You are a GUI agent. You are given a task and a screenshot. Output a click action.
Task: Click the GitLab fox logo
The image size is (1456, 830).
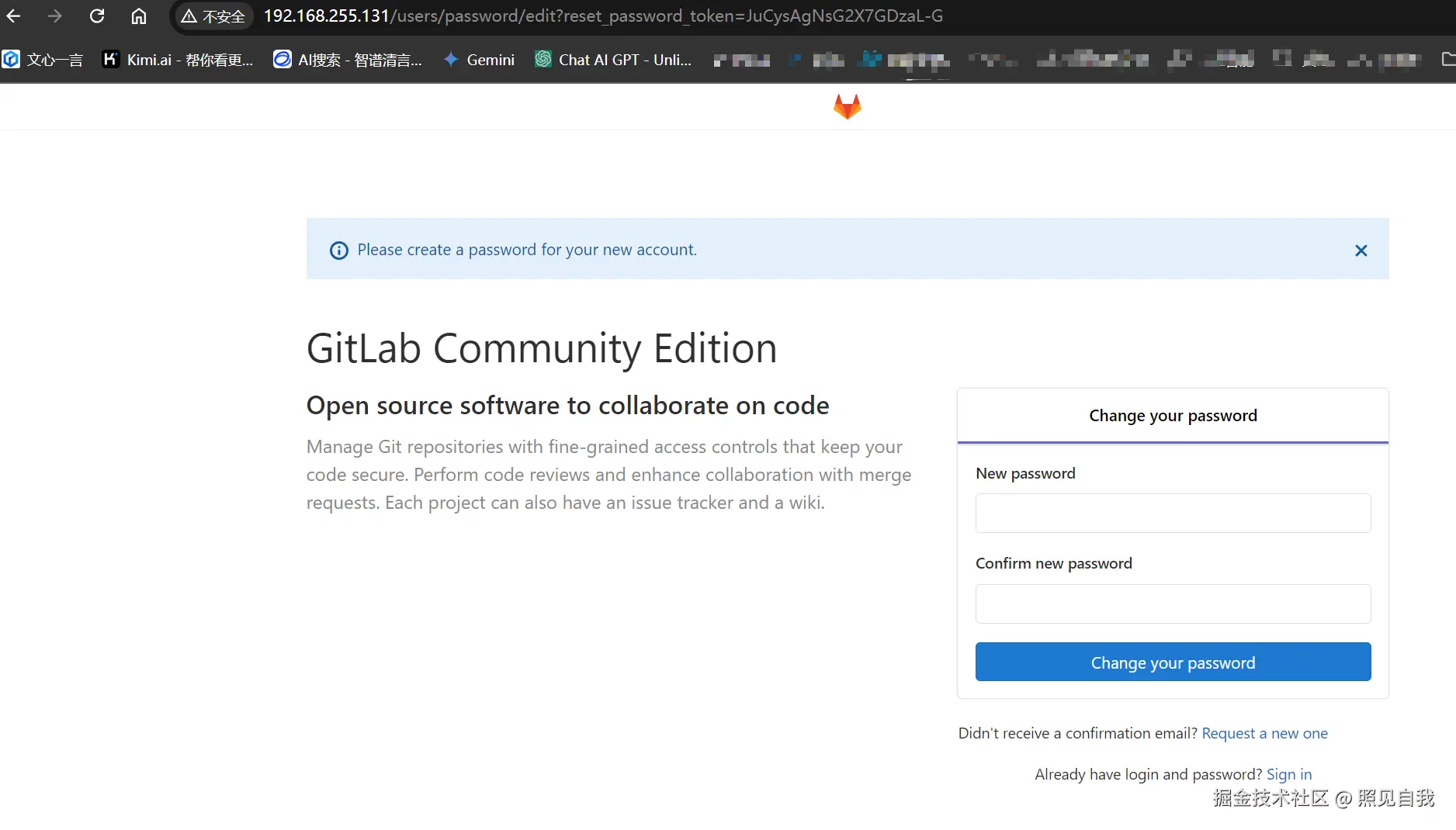tap(848, 106)
